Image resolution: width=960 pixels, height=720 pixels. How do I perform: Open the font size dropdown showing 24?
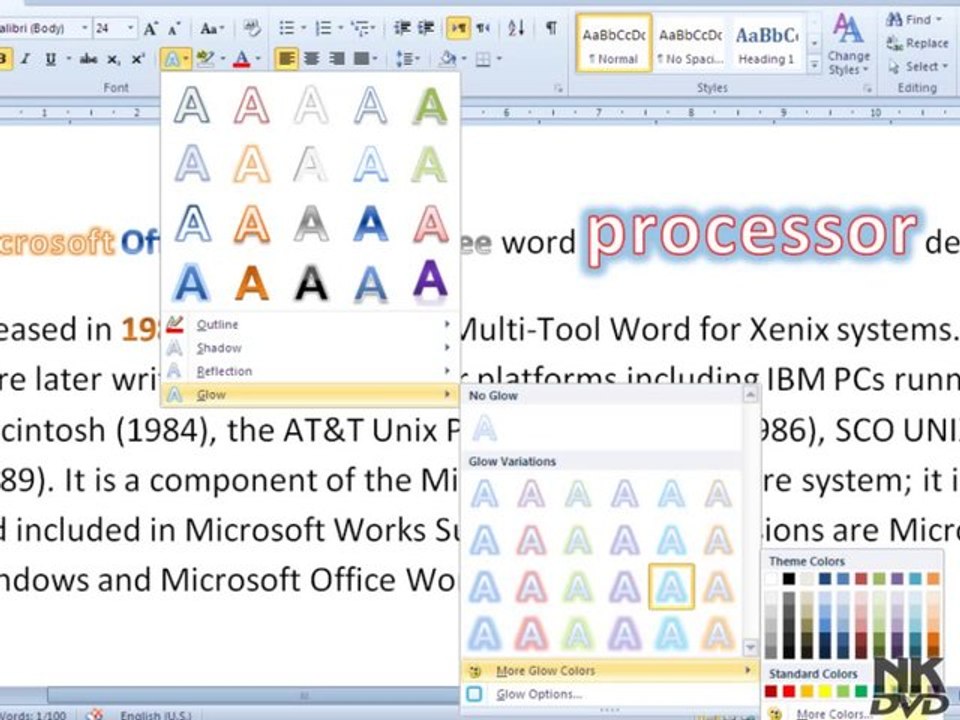click(x=130, y=28)
